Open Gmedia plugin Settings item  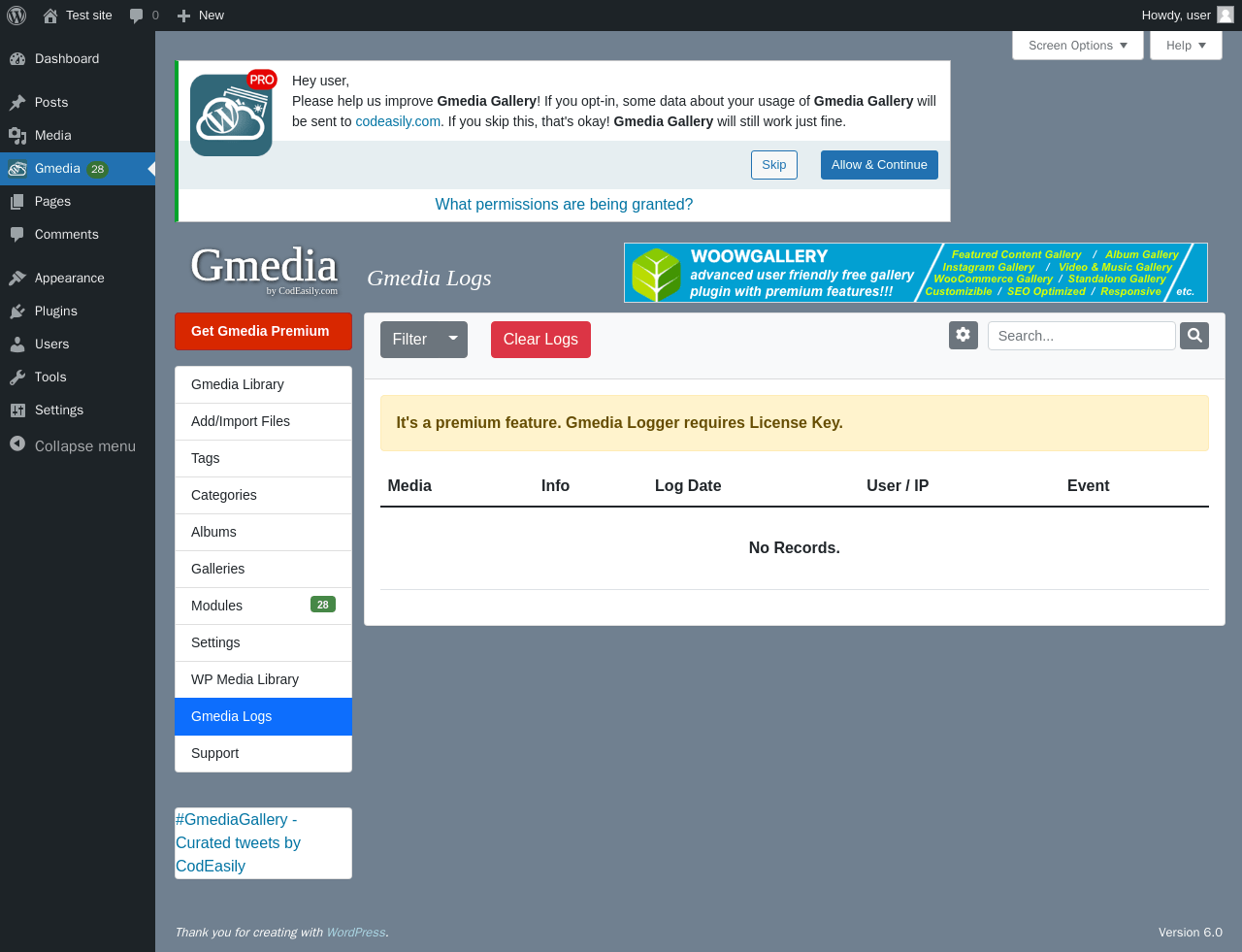pos(263,642)
